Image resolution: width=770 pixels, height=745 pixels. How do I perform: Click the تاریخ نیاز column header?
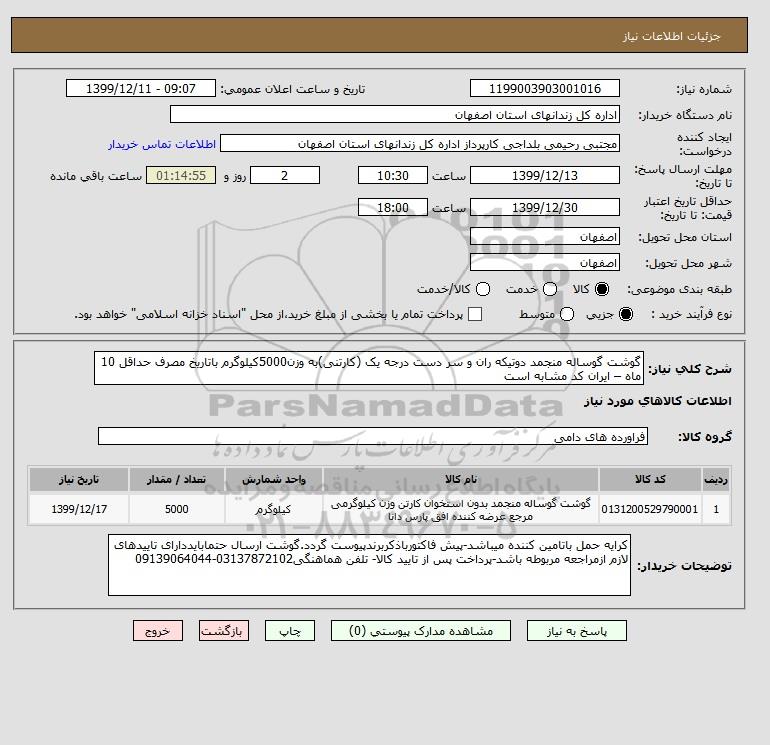coord(79,479)
